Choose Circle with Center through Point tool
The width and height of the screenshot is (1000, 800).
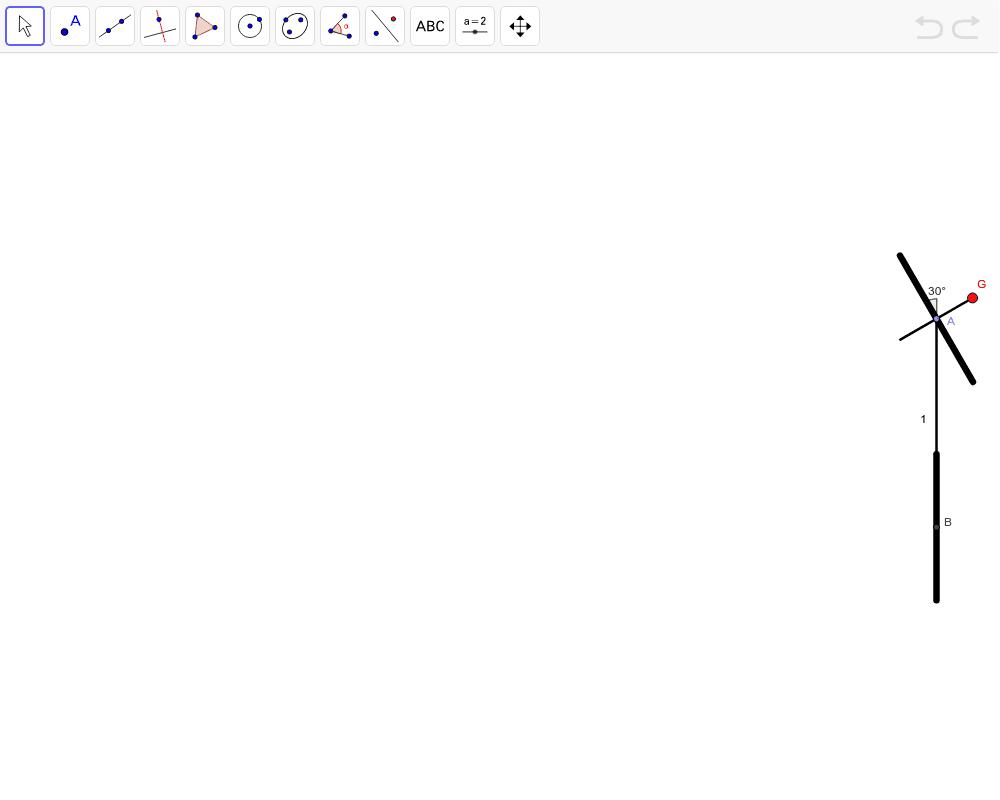[x=250, y=26]
